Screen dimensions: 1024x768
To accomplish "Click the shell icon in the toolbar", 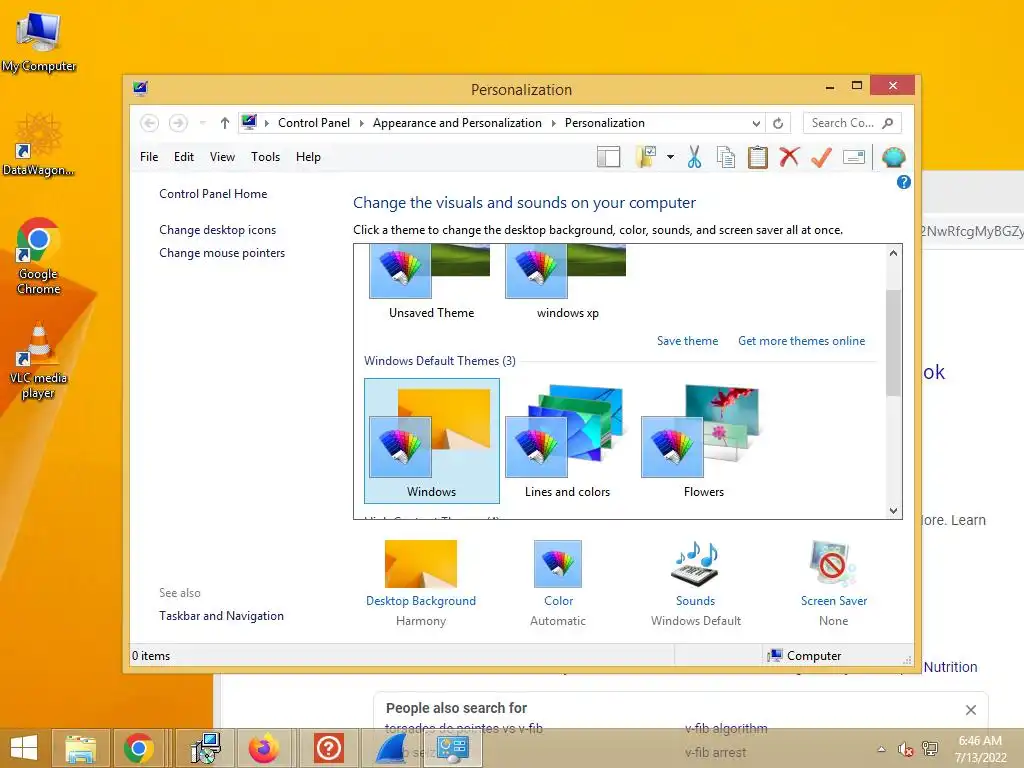I will pyautogui.click(x=893, y=157).
